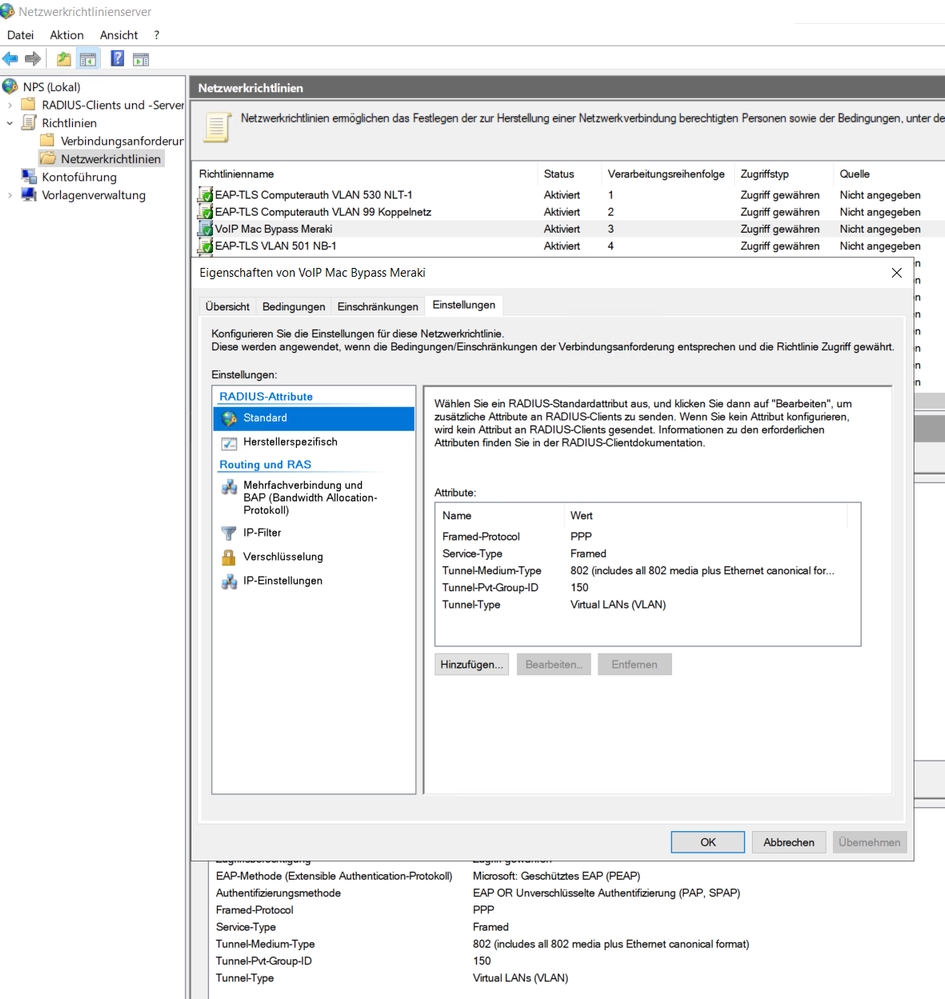Open the IP-Einstellungen section

pos(282,581)
